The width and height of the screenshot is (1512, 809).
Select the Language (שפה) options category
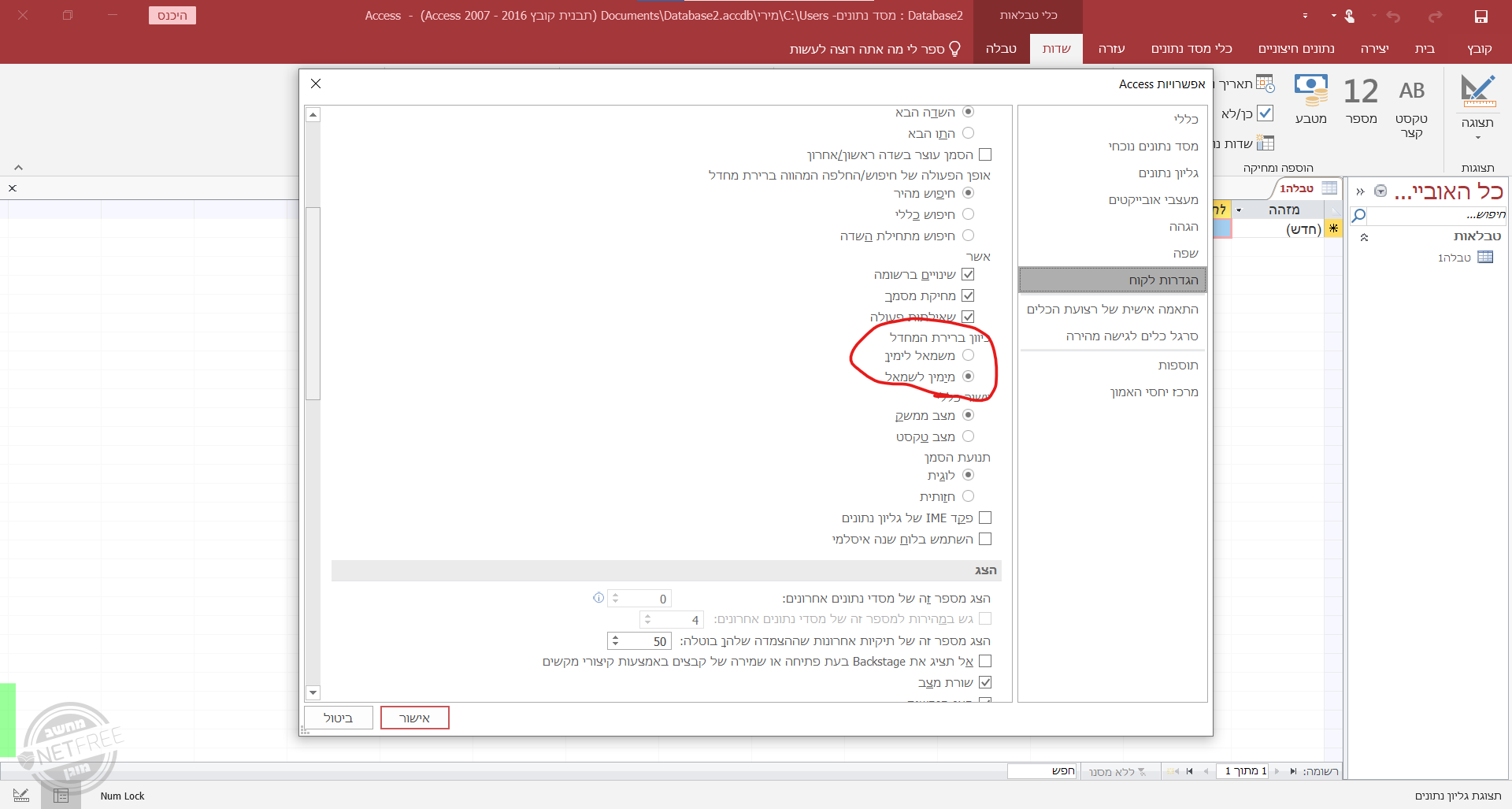point(1113,253)
